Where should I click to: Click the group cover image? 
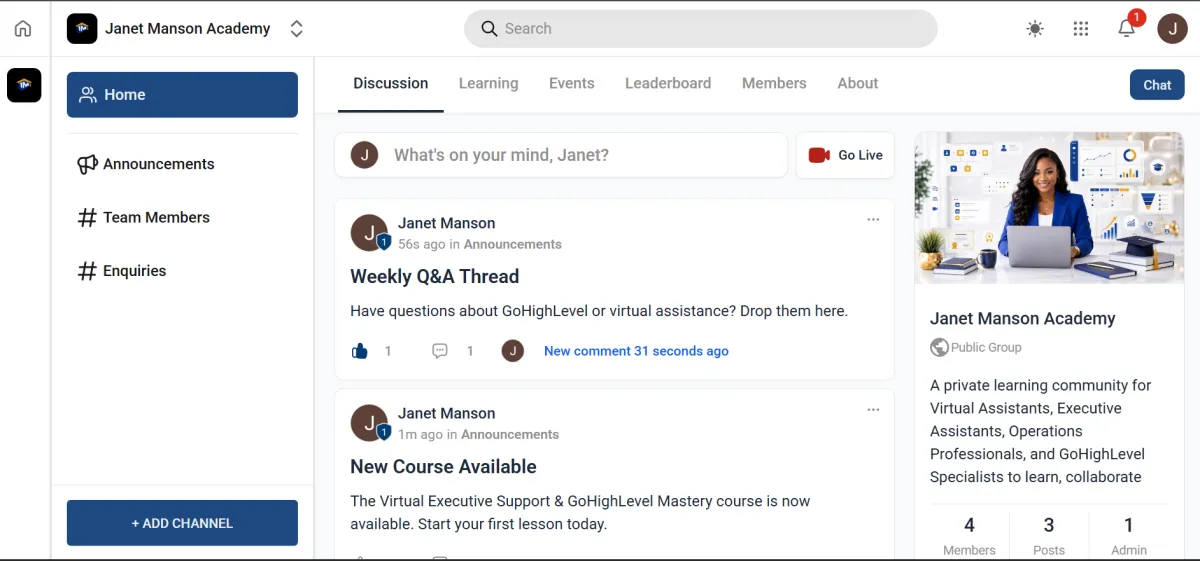1049,208
